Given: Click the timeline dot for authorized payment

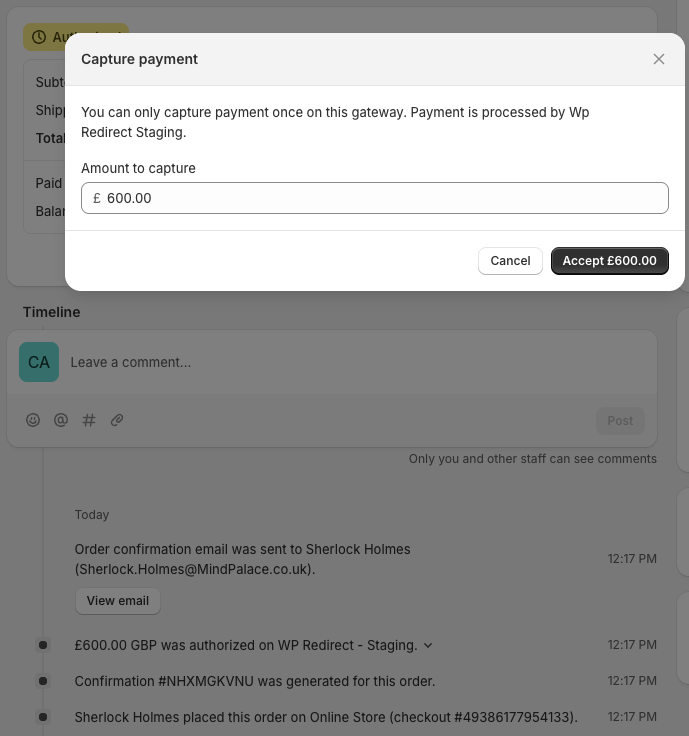Looking at the screenshot, I should 43,645.
